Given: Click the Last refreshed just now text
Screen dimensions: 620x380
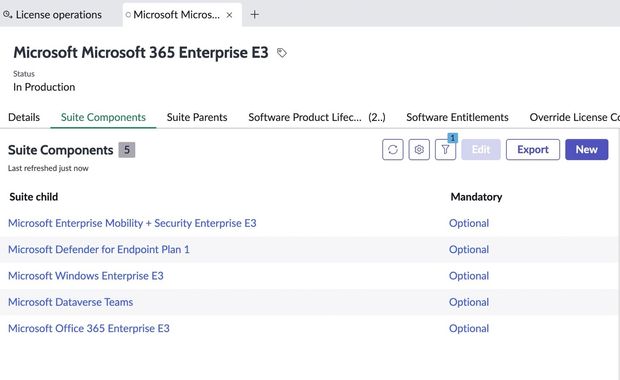Looking at the screenshot, I should click(48, 168).
